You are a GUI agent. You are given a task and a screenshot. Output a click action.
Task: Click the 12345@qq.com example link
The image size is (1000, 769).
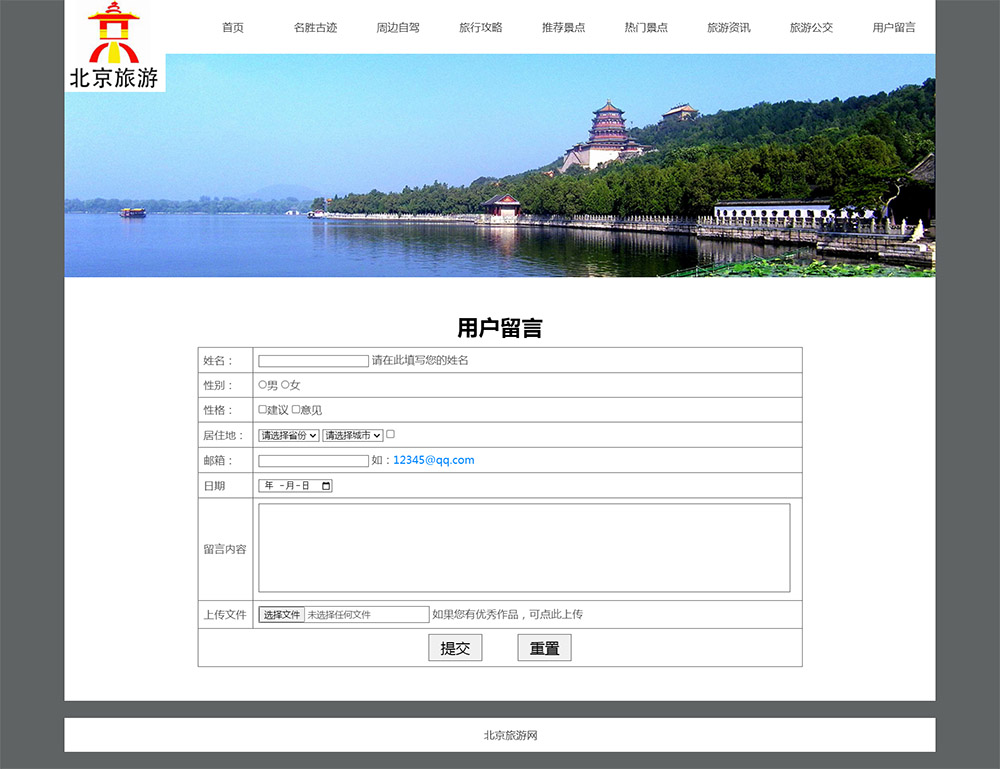(x=434, y=460)
